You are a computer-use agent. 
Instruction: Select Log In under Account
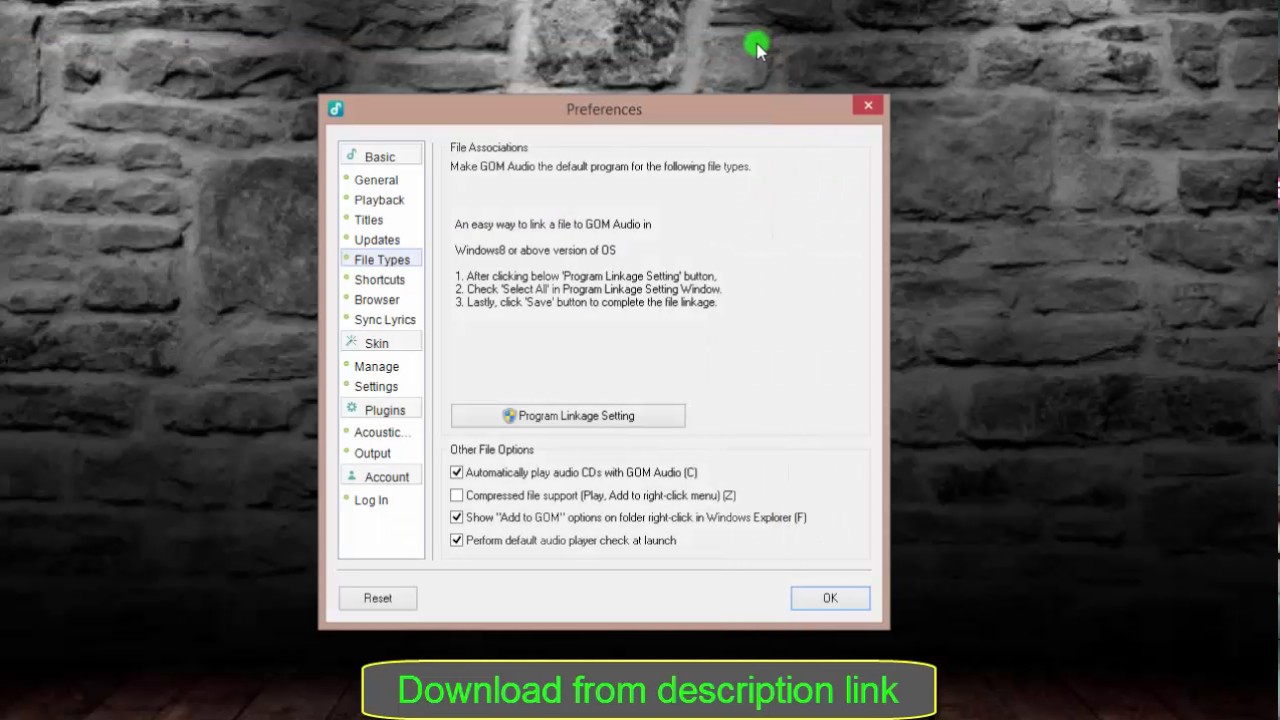click(371, 500)
